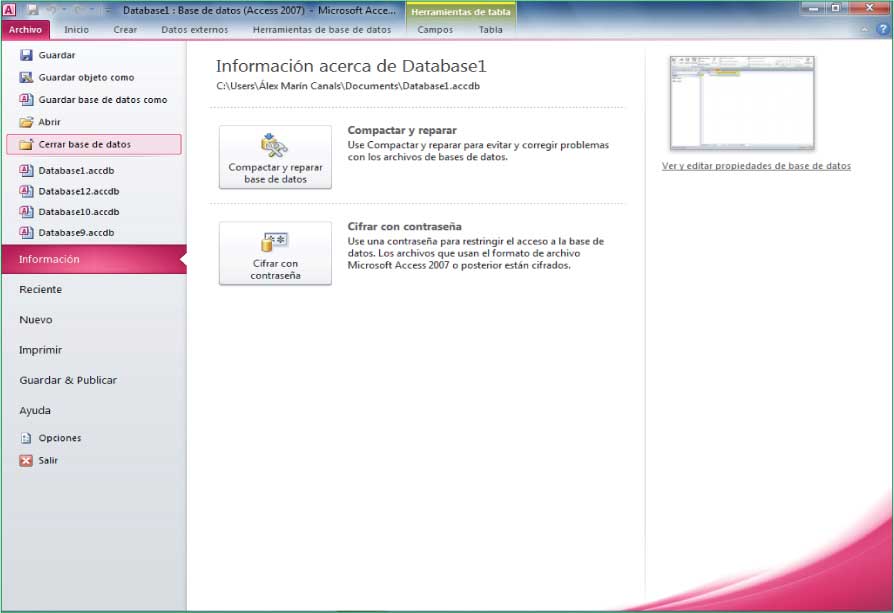The width and height of the screenshot is (894, 613).
Task: Open recent file Database12.accdb
Action: click(70, 191)
